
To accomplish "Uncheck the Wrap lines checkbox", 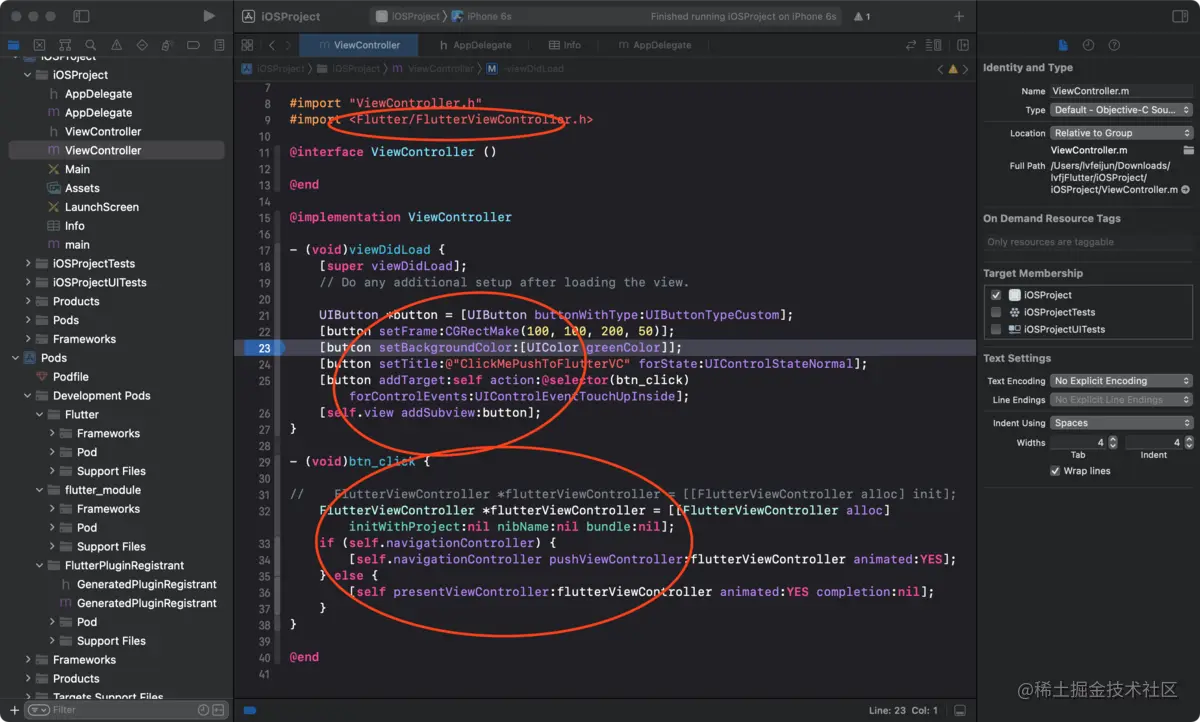I will point(1055,471).
